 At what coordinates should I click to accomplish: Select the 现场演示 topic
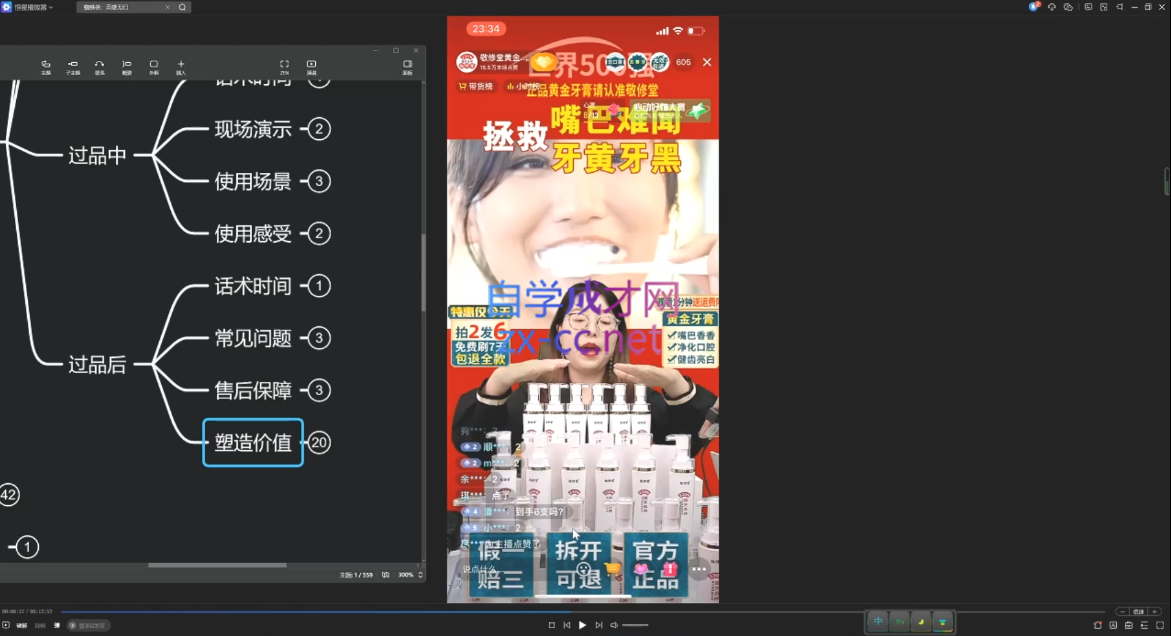pos(253,129)
